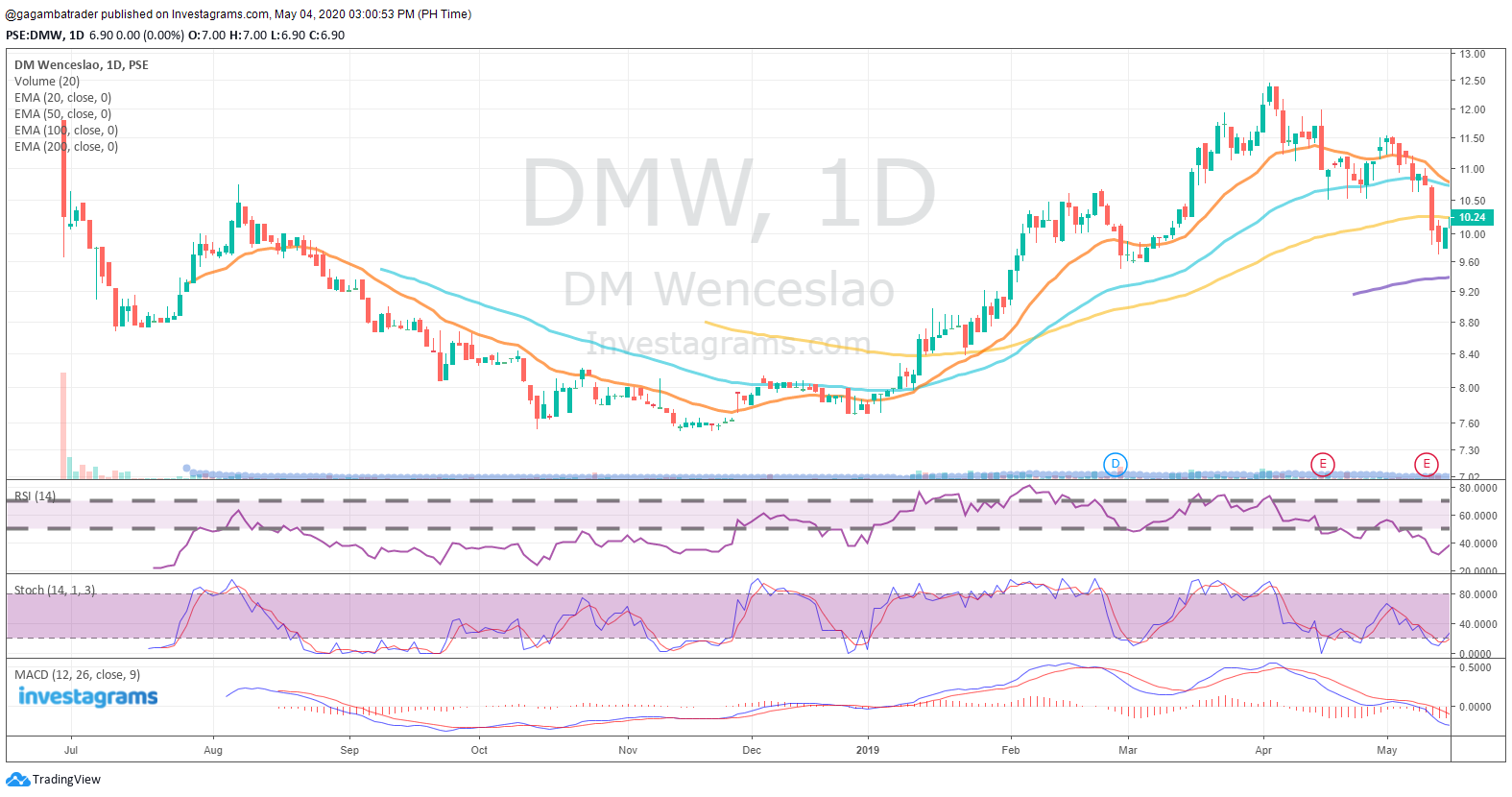
Task: Click the 'PSE:DMW, 1D' symbol header
Action: 45,36
